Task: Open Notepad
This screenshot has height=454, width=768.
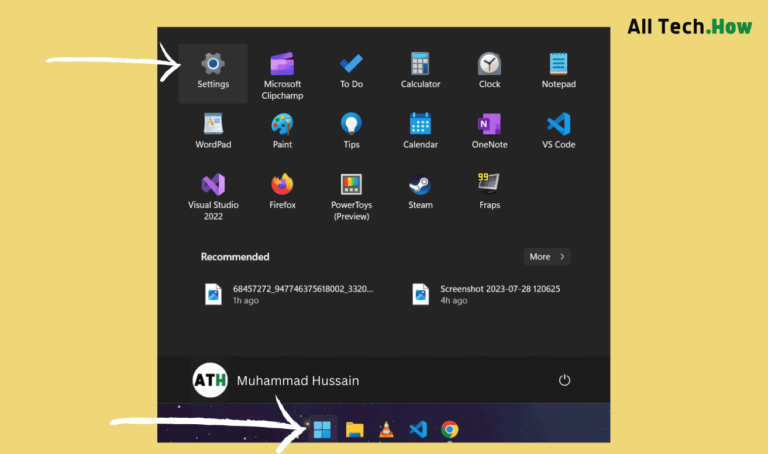Action: tap(558, 71)
